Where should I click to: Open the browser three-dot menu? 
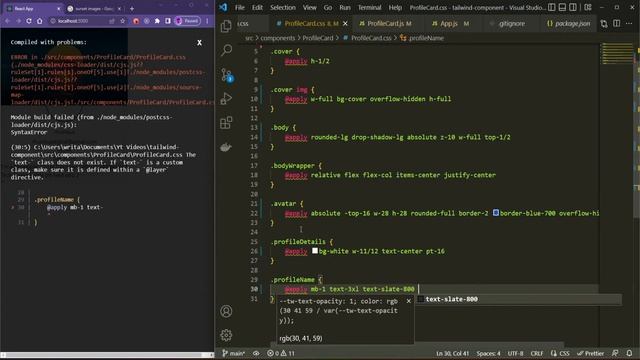point(207,21)
